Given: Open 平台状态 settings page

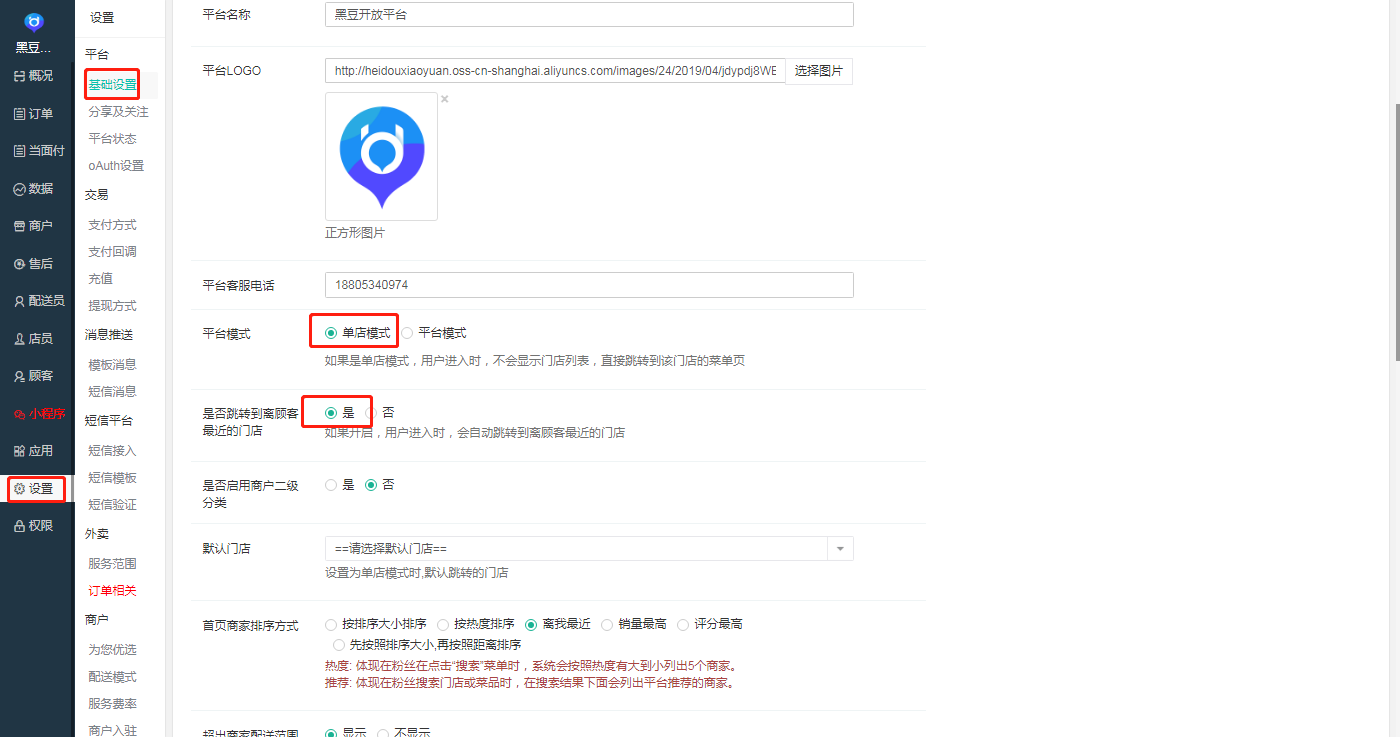Looking at the screenshot, I should pos(112,139).
